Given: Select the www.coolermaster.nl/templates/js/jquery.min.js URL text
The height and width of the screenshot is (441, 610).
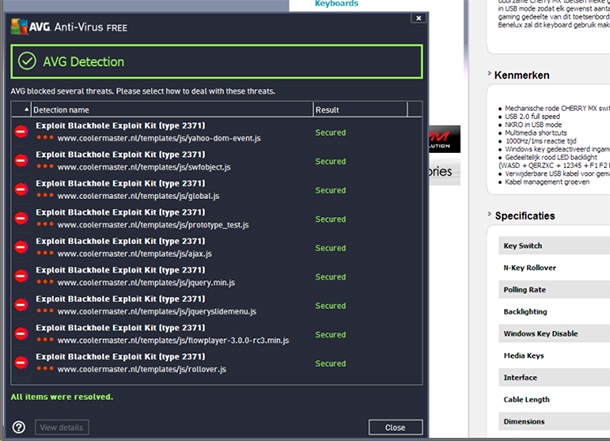Looking at the screenshot, I should (x=146, y=282).
